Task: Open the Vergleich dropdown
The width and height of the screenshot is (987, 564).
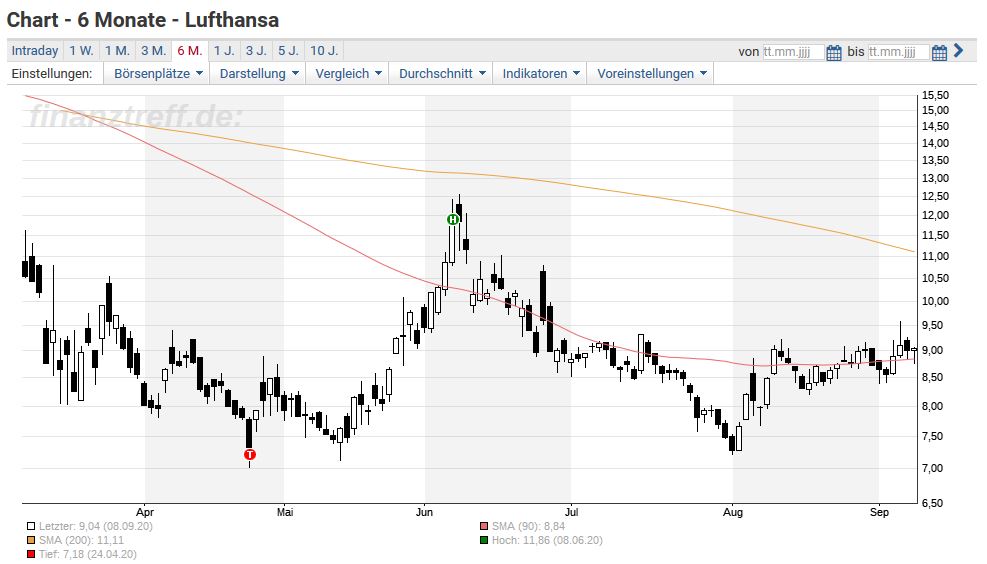Action: [347, 74]
